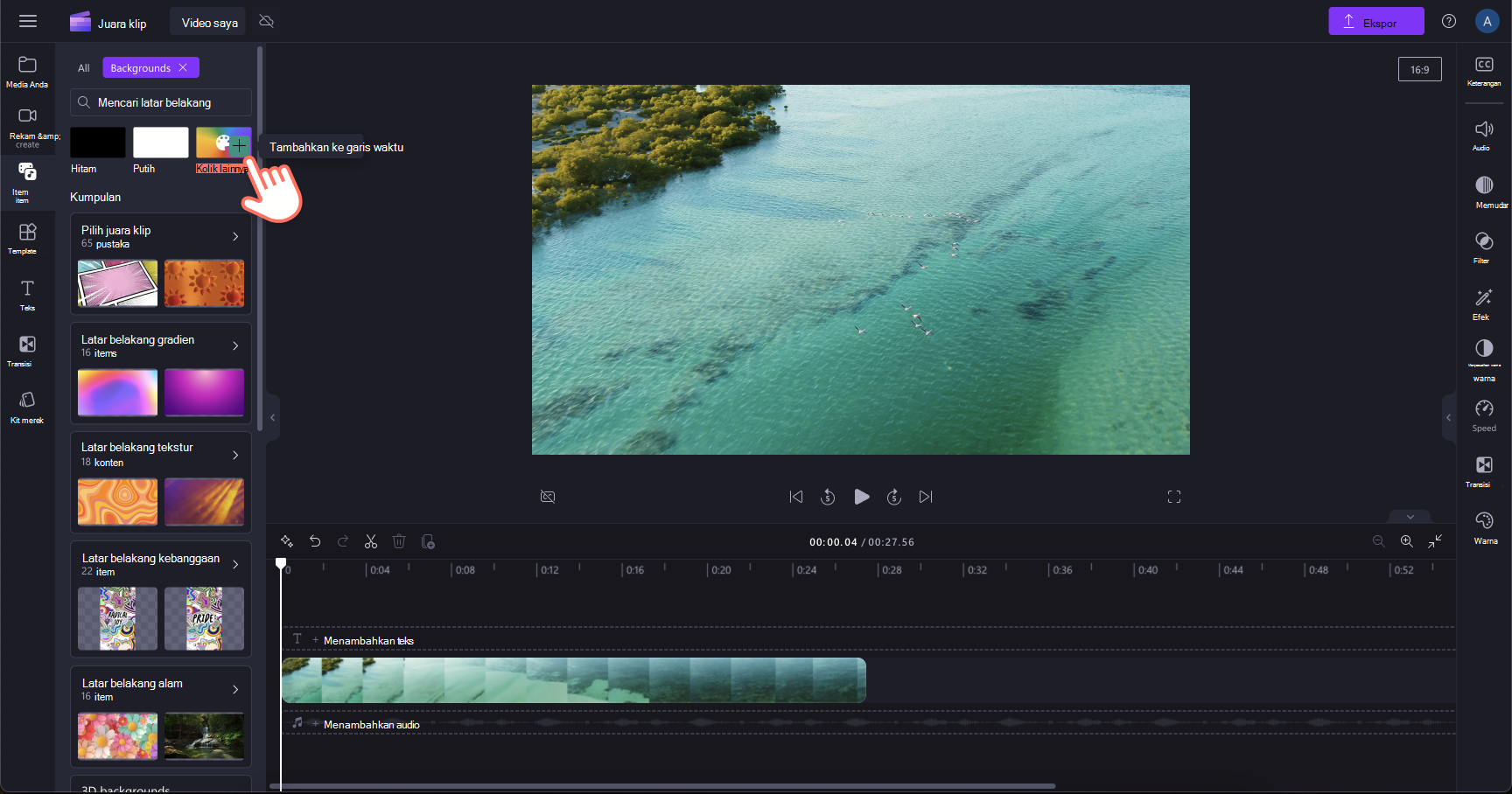Open Transisi panel in left sidebar
Screen dimensions: 1512x794
point(27,351)
